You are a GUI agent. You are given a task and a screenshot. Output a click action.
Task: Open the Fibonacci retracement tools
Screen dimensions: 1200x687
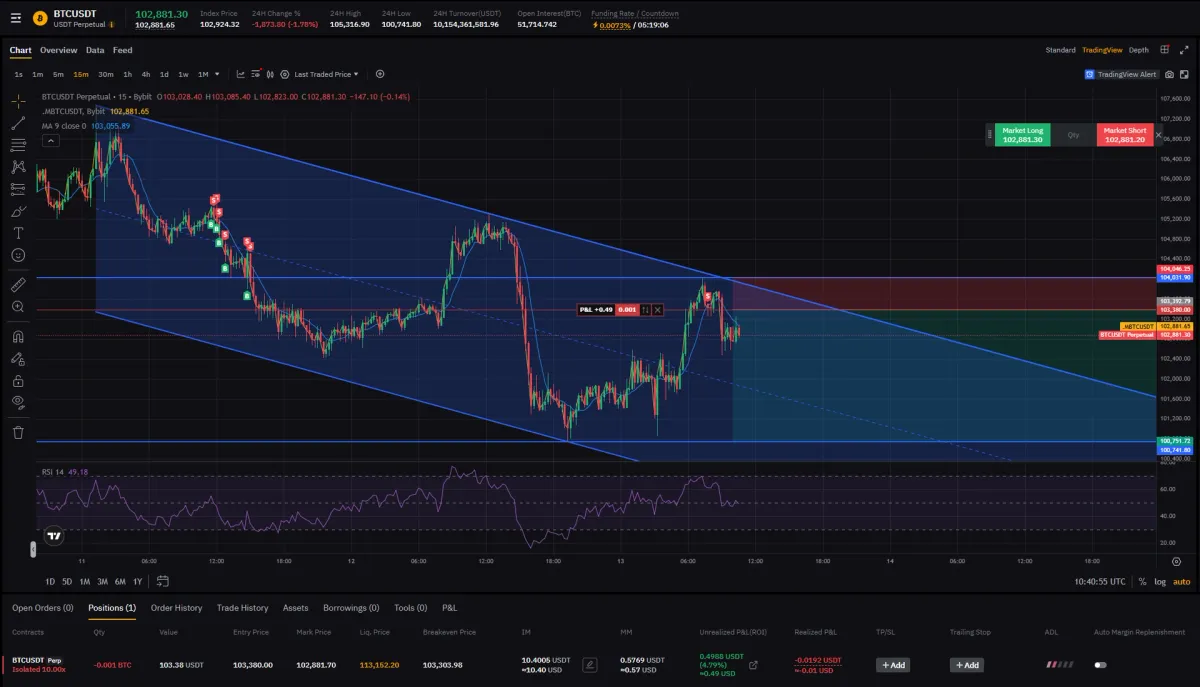(18, 145)
